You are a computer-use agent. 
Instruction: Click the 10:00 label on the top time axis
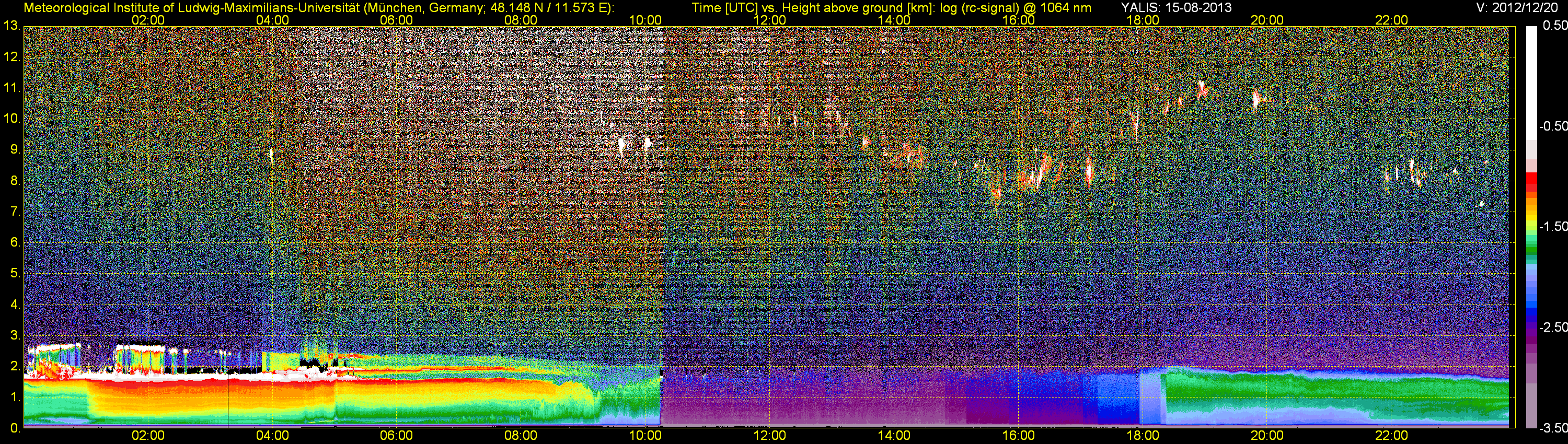point(645,20)
